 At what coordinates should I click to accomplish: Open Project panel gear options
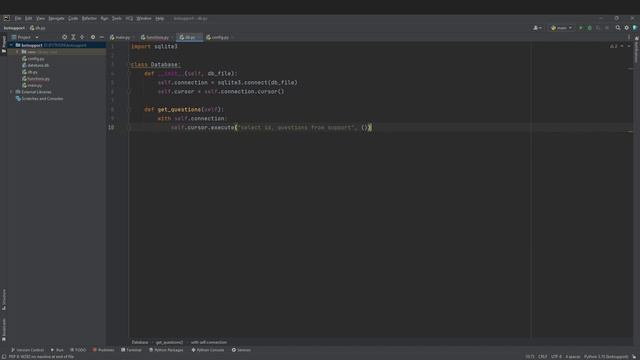[93, 37]
